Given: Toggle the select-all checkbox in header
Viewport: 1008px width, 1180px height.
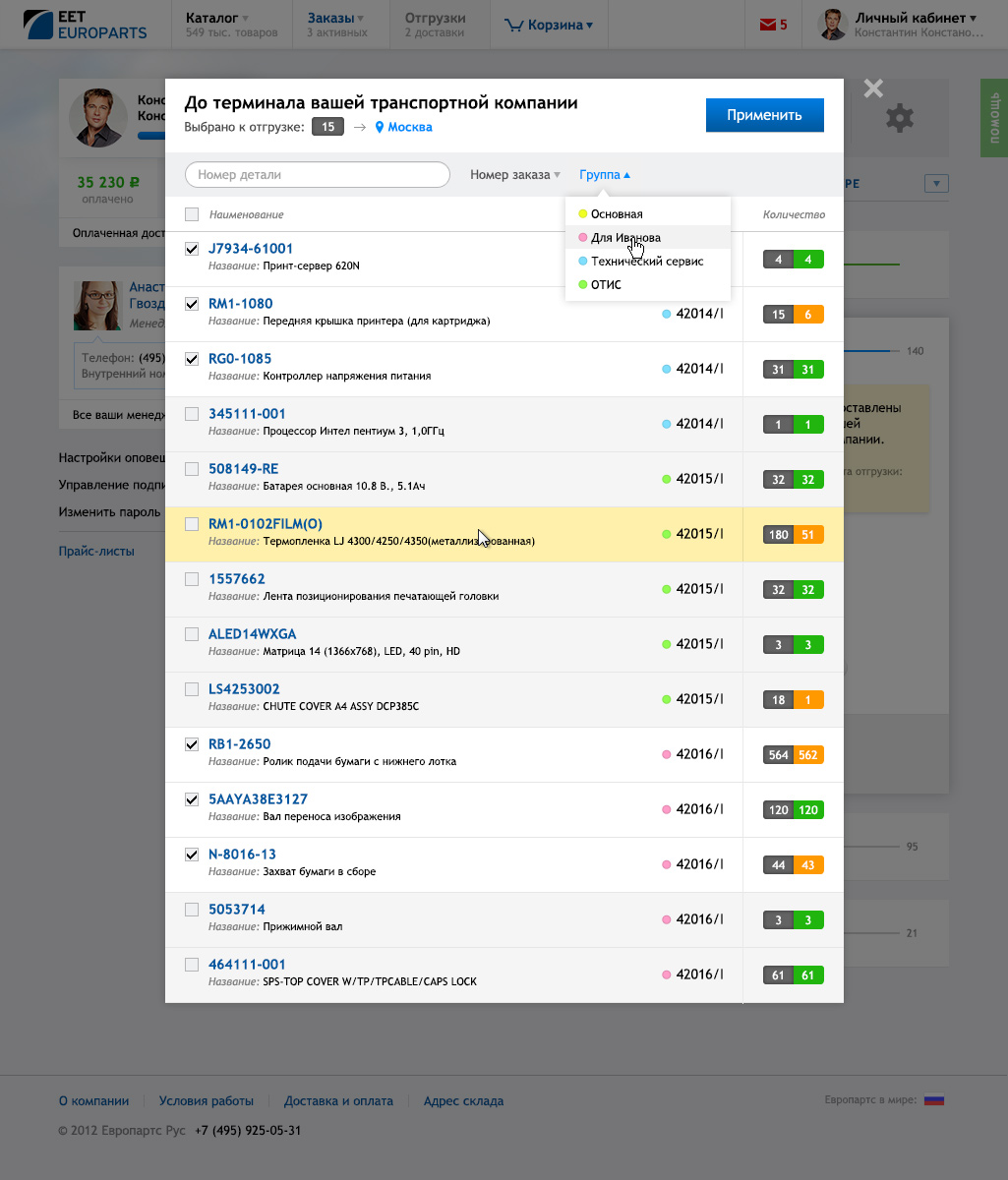Looking at the screenshot, I should 192,214.
